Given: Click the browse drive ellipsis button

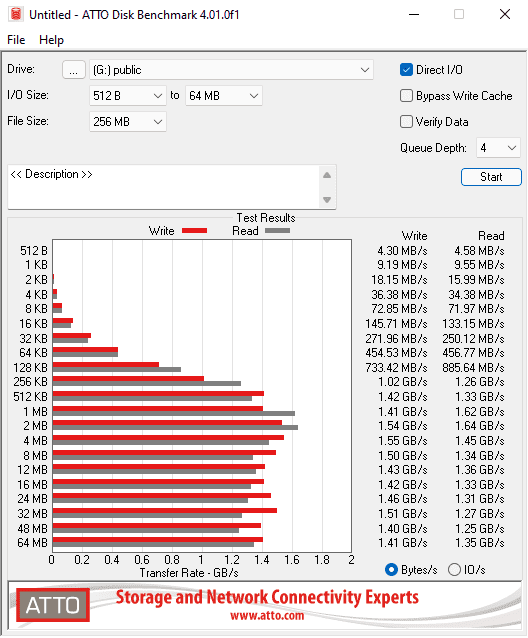Looking at the screenshot, I should (x=74, y=70).
